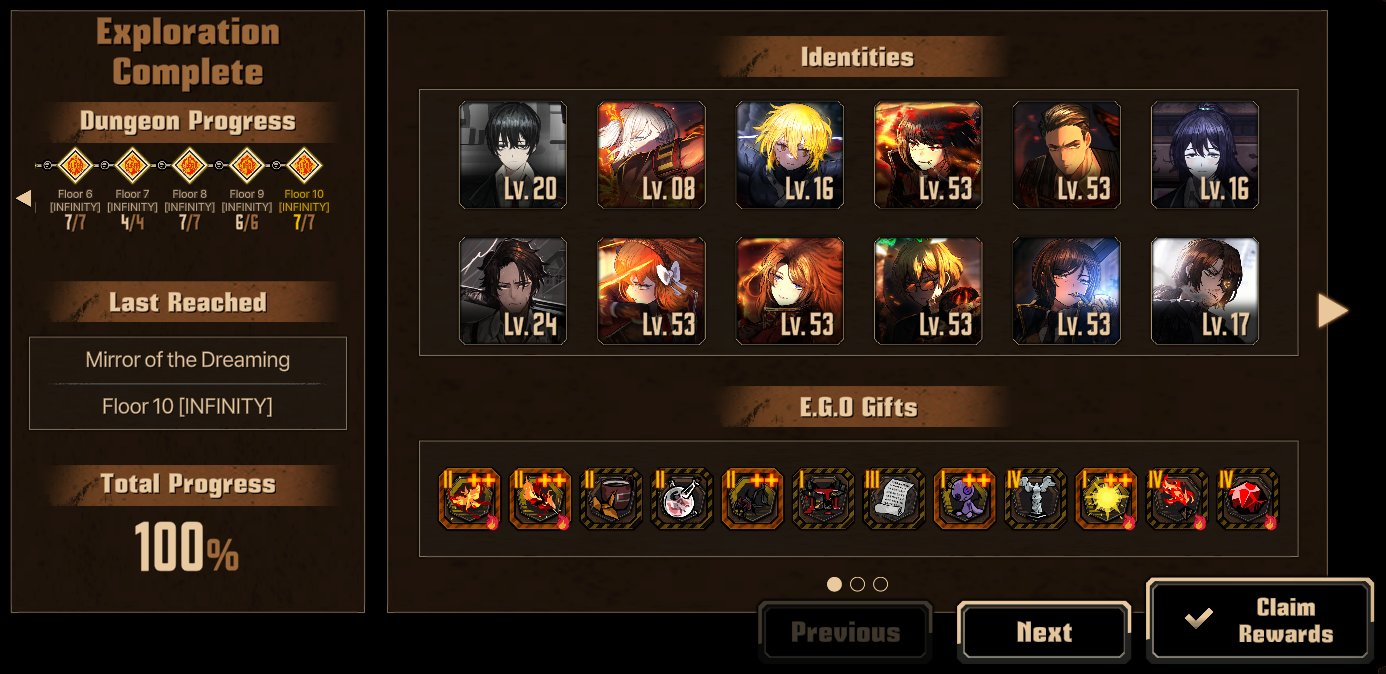Switch to the second gift page dot
This screenshot has width=1386, height=674.
coord(857,584)
